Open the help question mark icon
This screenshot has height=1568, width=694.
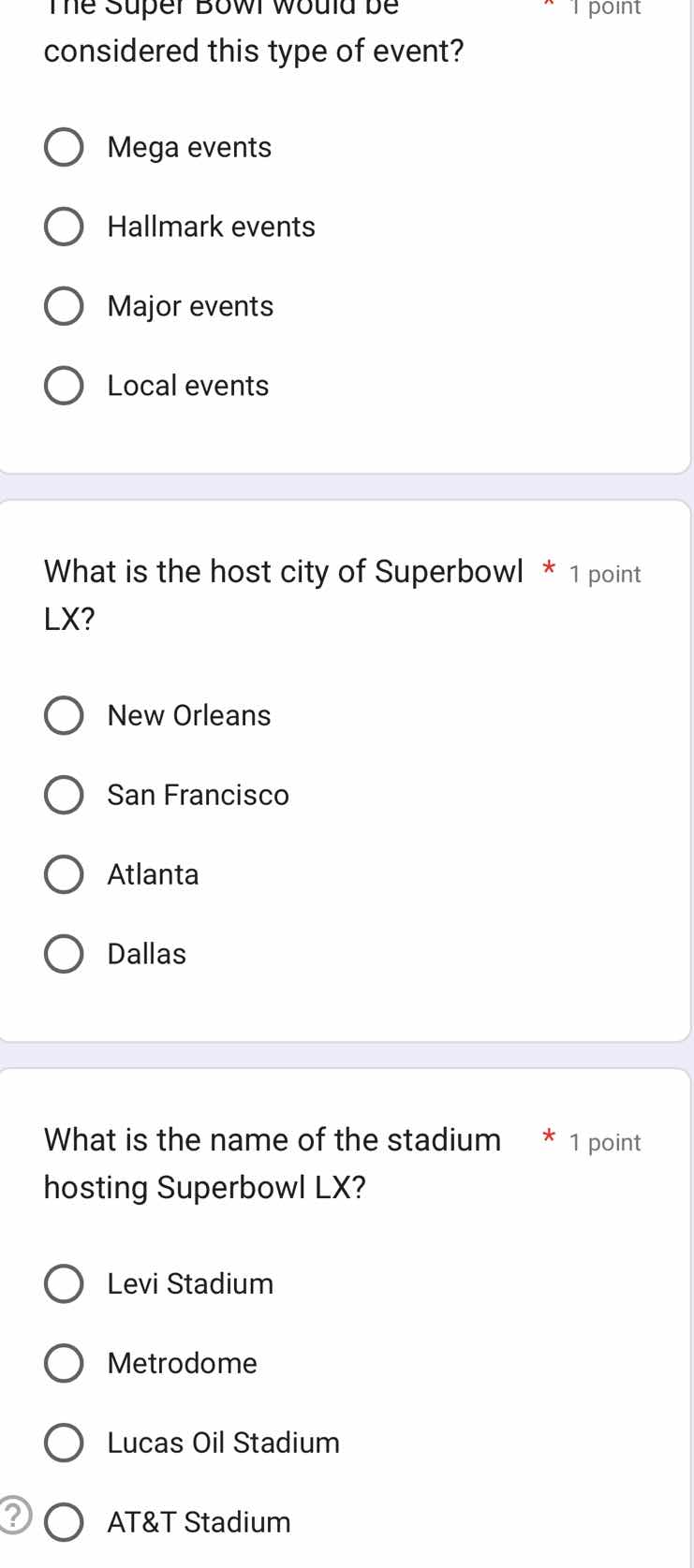coord(13,1513)
